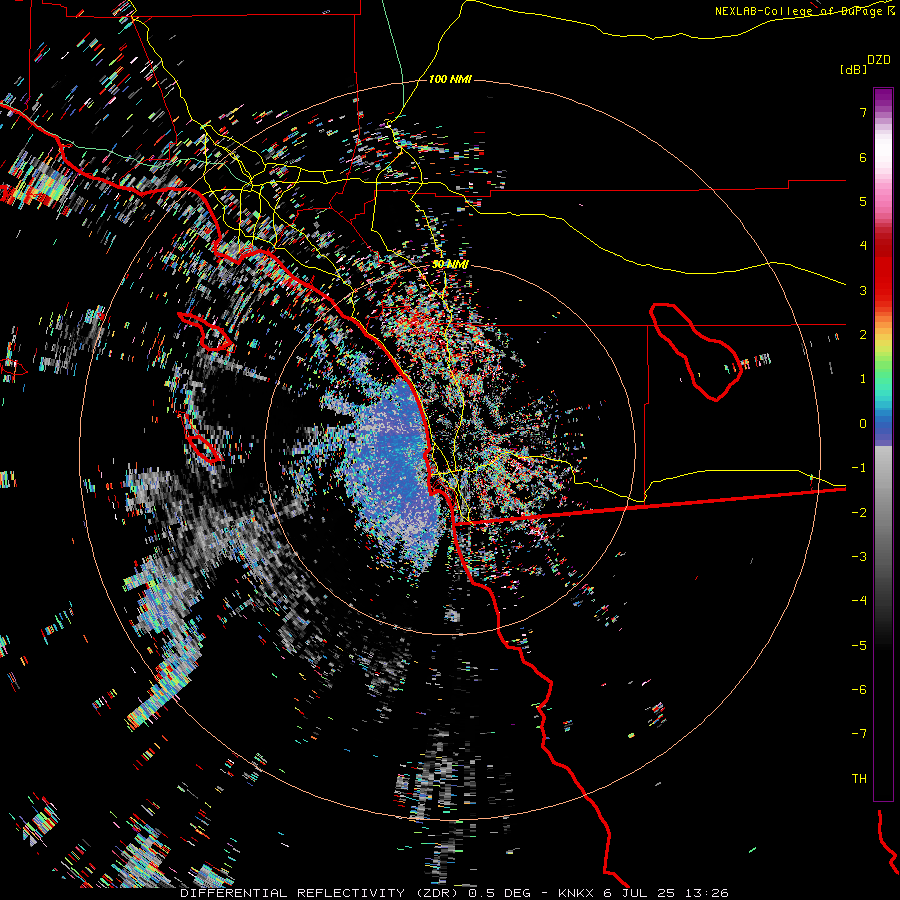Click the blue band of the color bar
This screenshot has width=900, height=900.
(x=883, y=425)
